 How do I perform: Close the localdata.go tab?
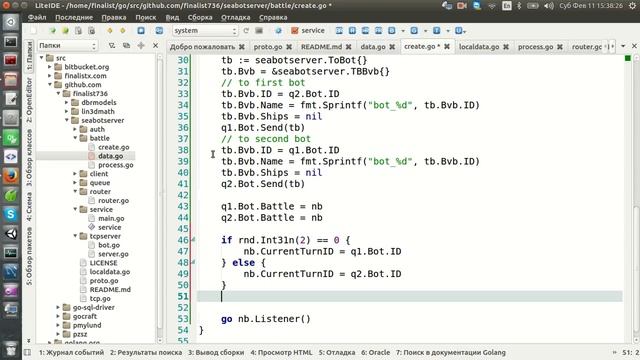[x=506, y=47]
